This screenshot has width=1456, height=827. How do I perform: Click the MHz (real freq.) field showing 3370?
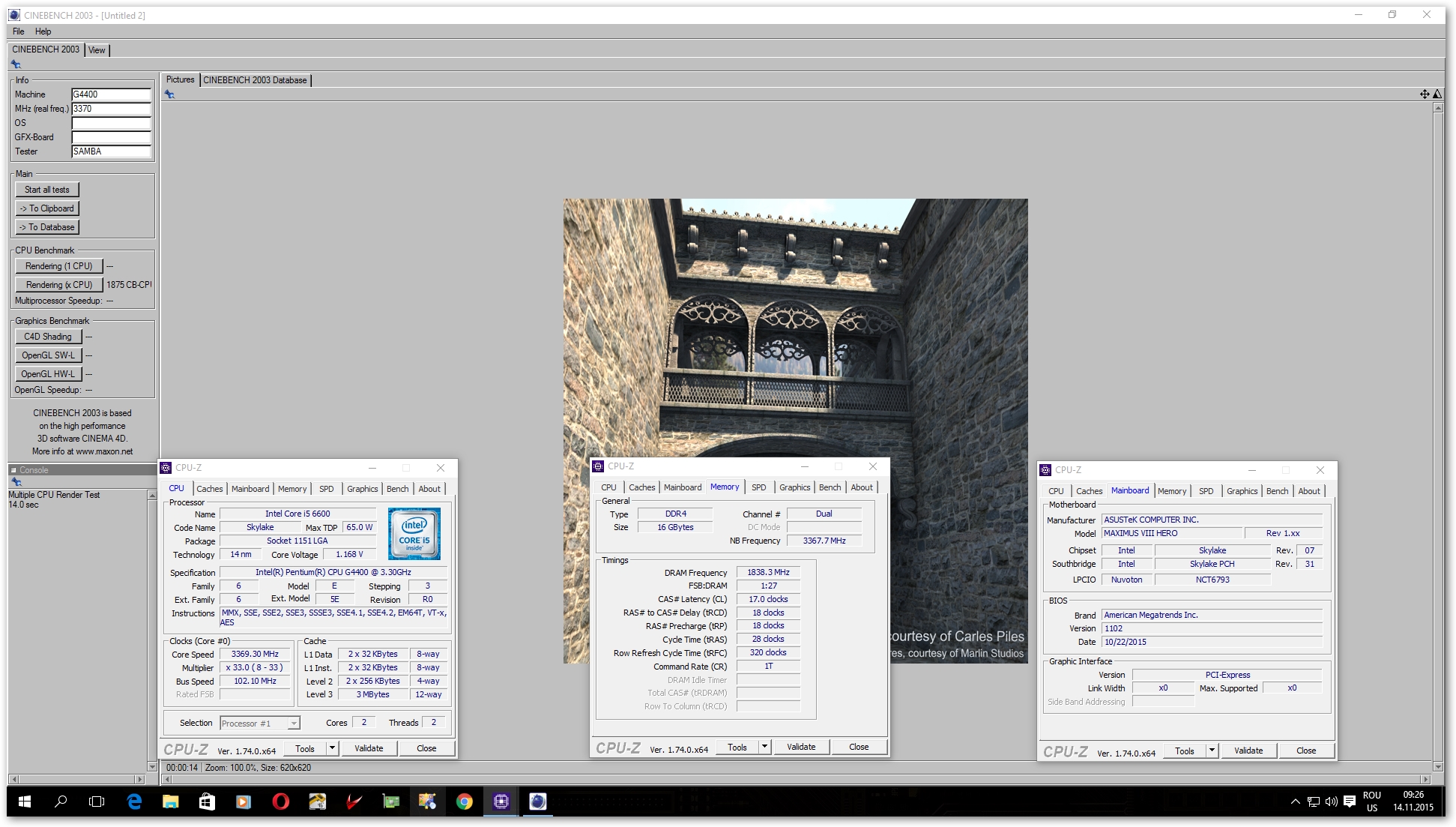(111, 109)
